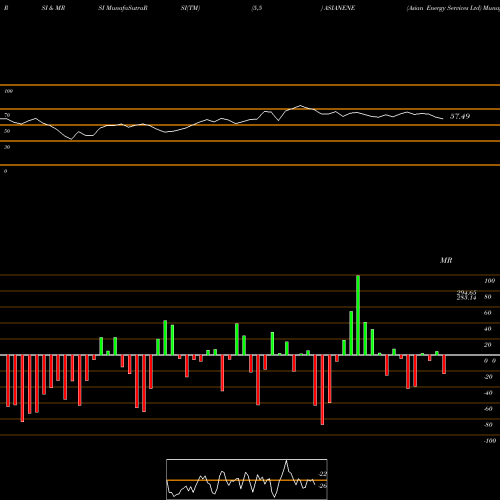Open the mini overview chart at bottom
500x500 pixels.
click(x=247, y=479)
